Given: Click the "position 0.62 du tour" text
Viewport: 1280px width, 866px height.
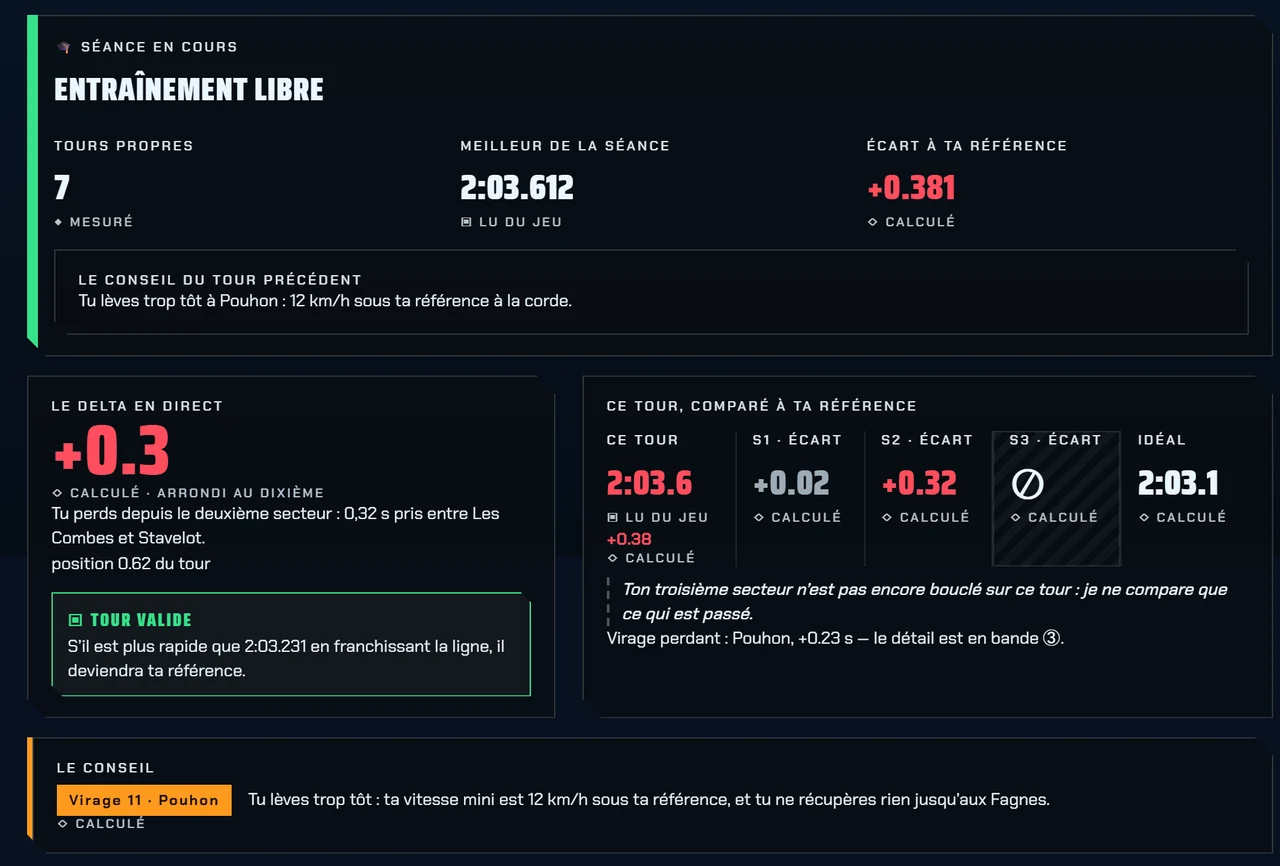Looking at the screenshot, I should click(x=131, y=563).
